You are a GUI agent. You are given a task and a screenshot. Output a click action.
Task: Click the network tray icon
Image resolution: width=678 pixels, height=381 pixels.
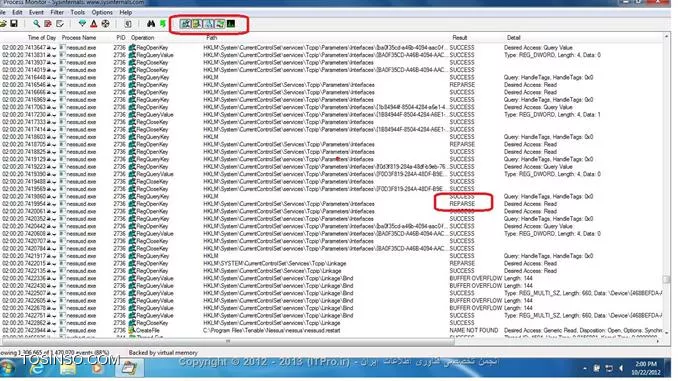click(609, 368)
